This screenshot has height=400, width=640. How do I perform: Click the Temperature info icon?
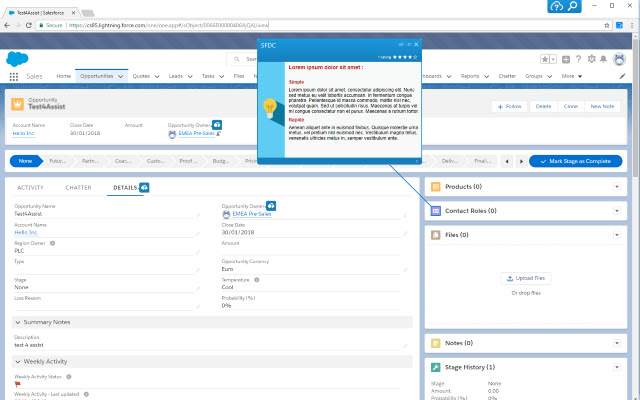(x=257, y=280)
